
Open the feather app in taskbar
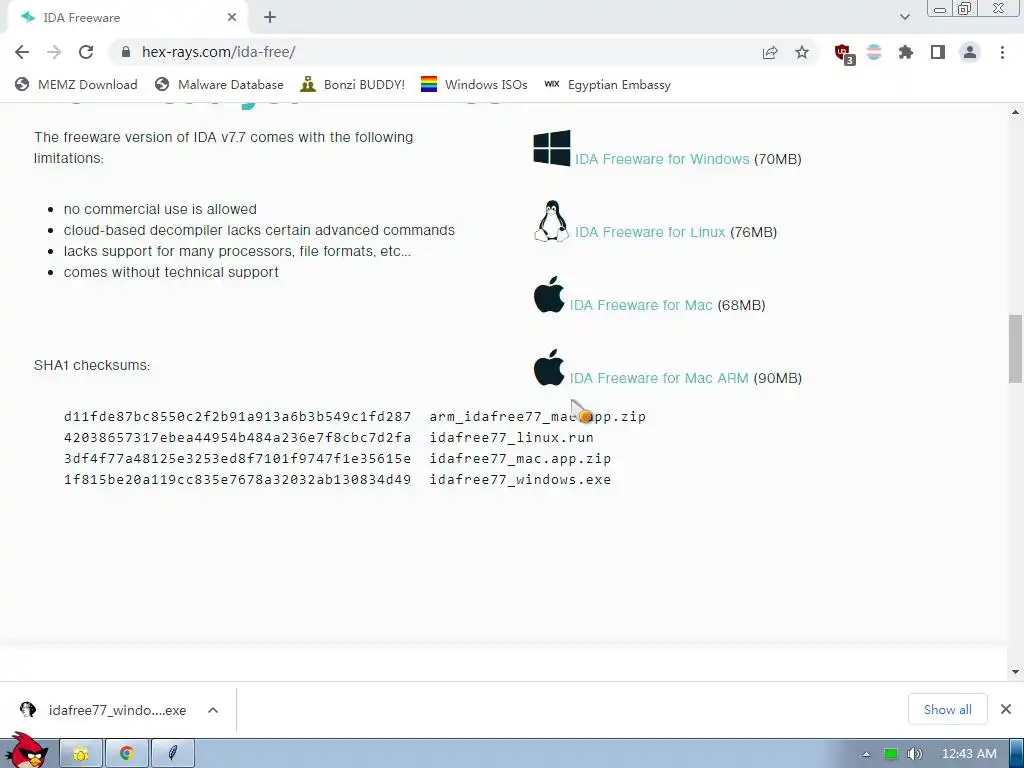coord(172,754)
